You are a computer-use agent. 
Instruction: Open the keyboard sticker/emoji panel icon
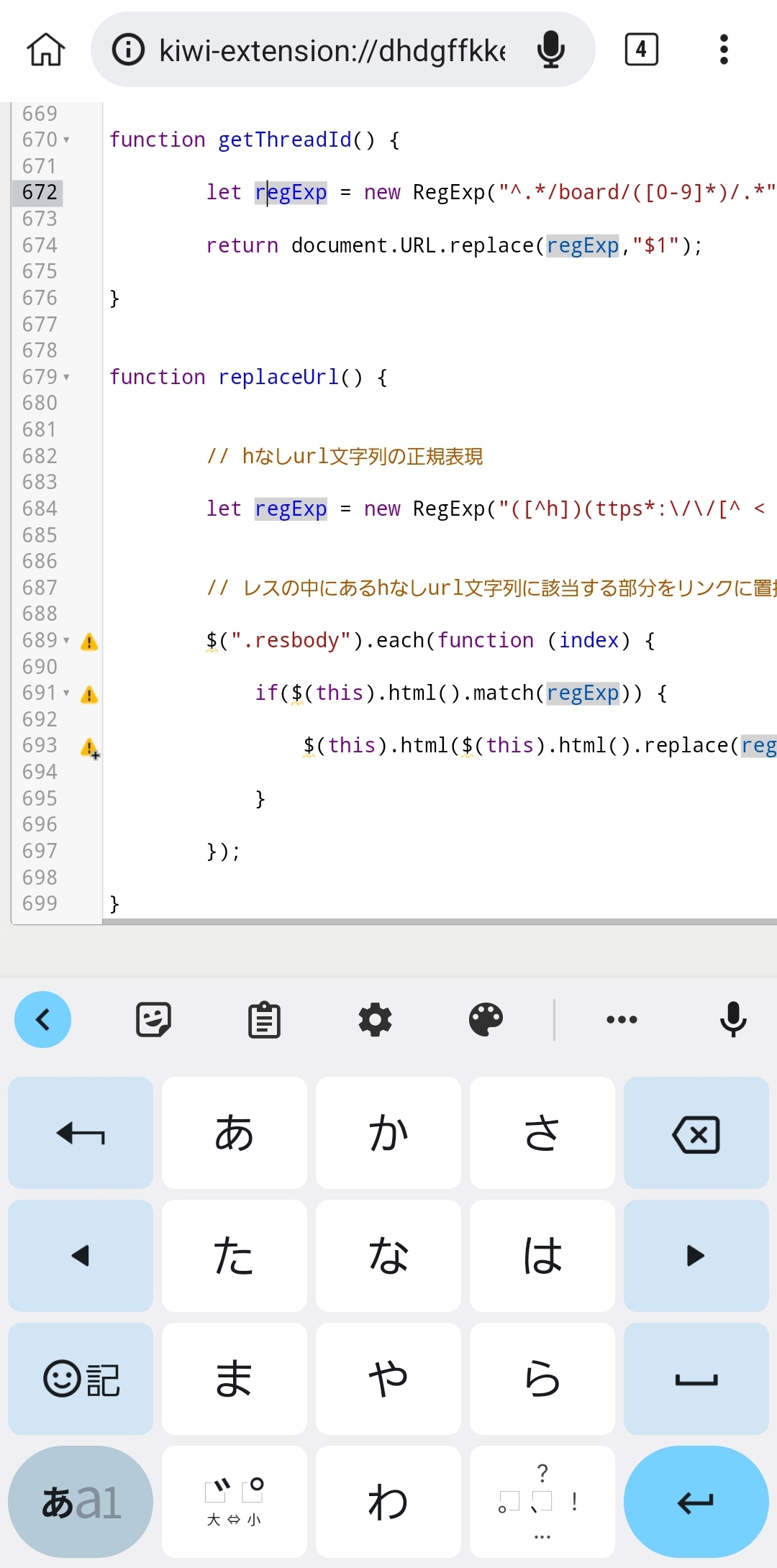tap(153, 1019)
